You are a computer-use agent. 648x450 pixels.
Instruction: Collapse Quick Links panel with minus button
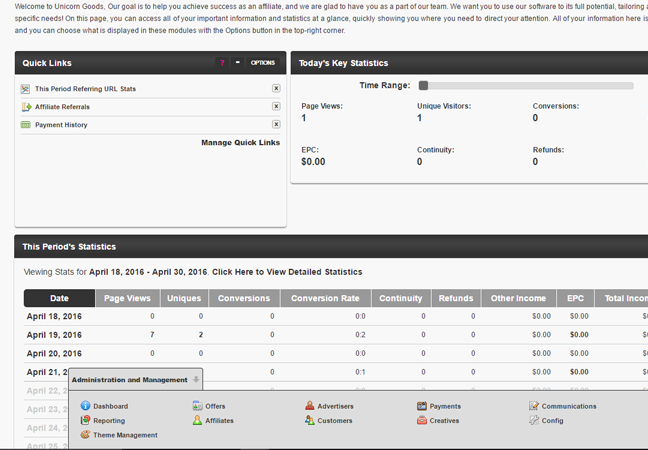238,62
